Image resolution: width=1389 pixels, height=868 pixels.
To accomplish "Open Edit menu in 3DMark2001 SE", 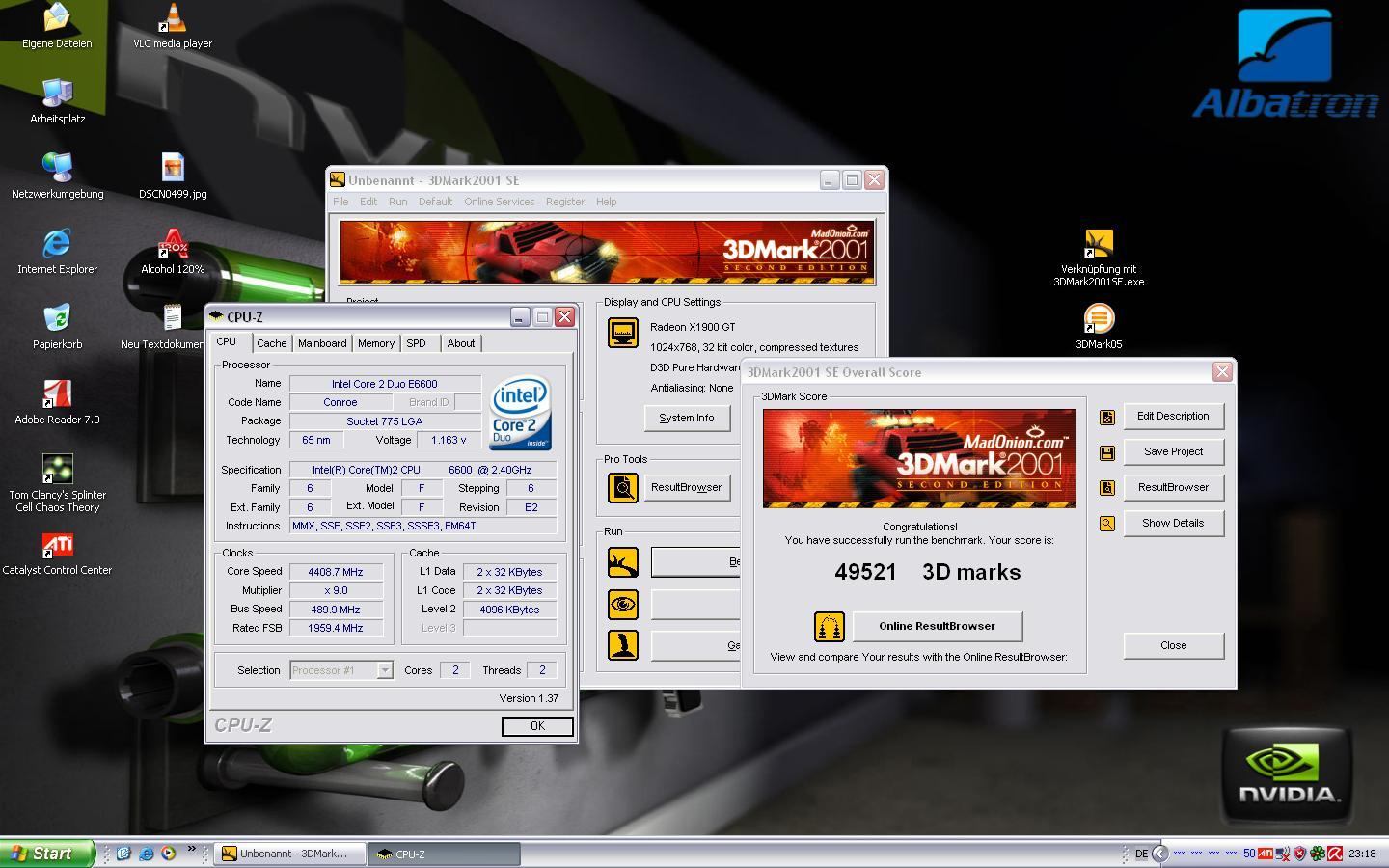I will (x=368, y=202).
